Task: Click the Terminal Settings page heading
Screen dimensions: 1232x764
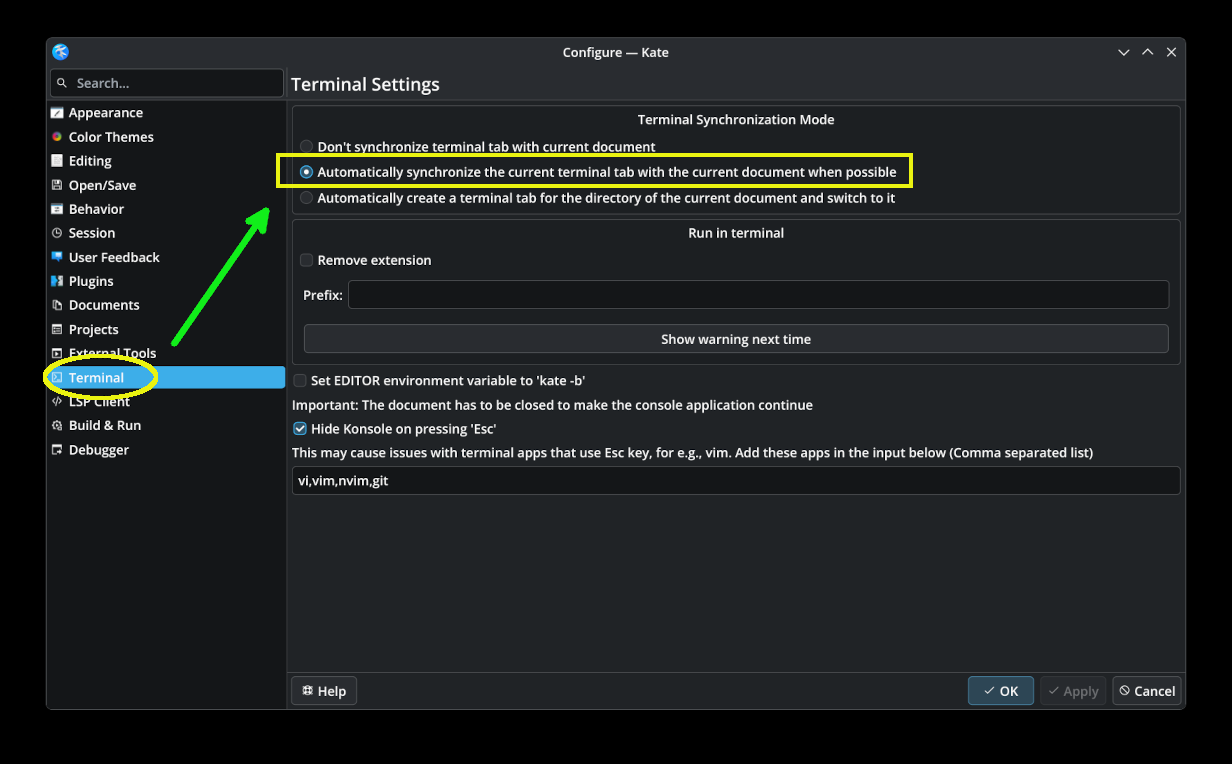Action: coord(365,84)
